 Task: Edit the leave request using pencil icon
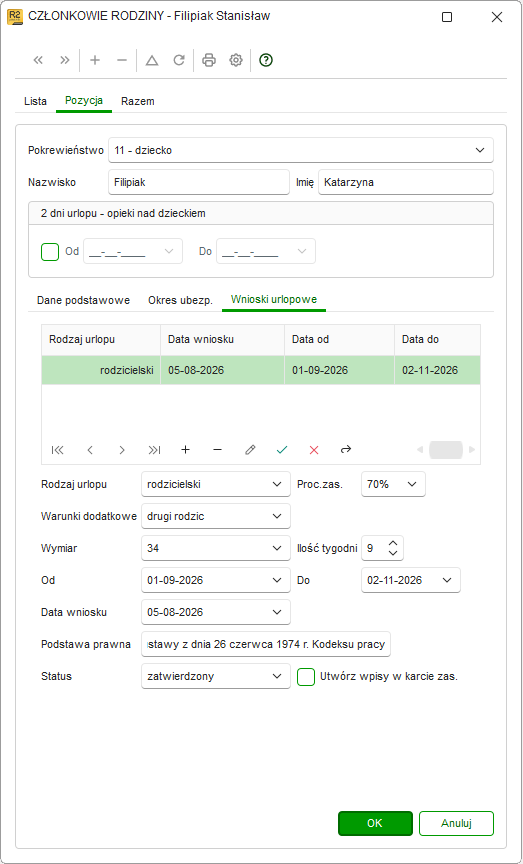pyautogui.click(x=250, y=450)
